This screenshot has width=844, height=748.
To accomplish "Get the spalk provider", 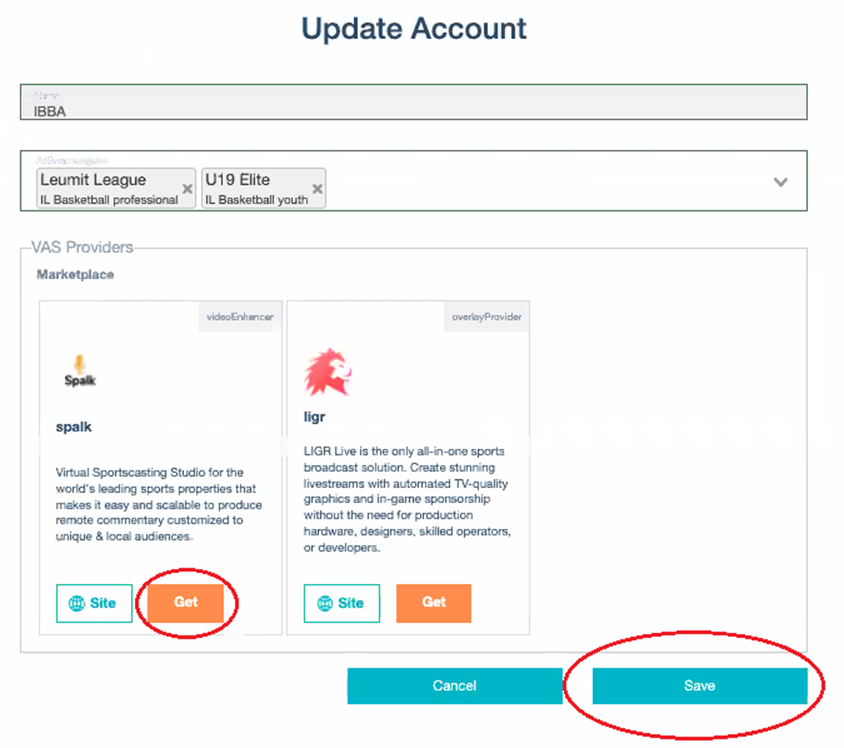I will tap(186, 603).
